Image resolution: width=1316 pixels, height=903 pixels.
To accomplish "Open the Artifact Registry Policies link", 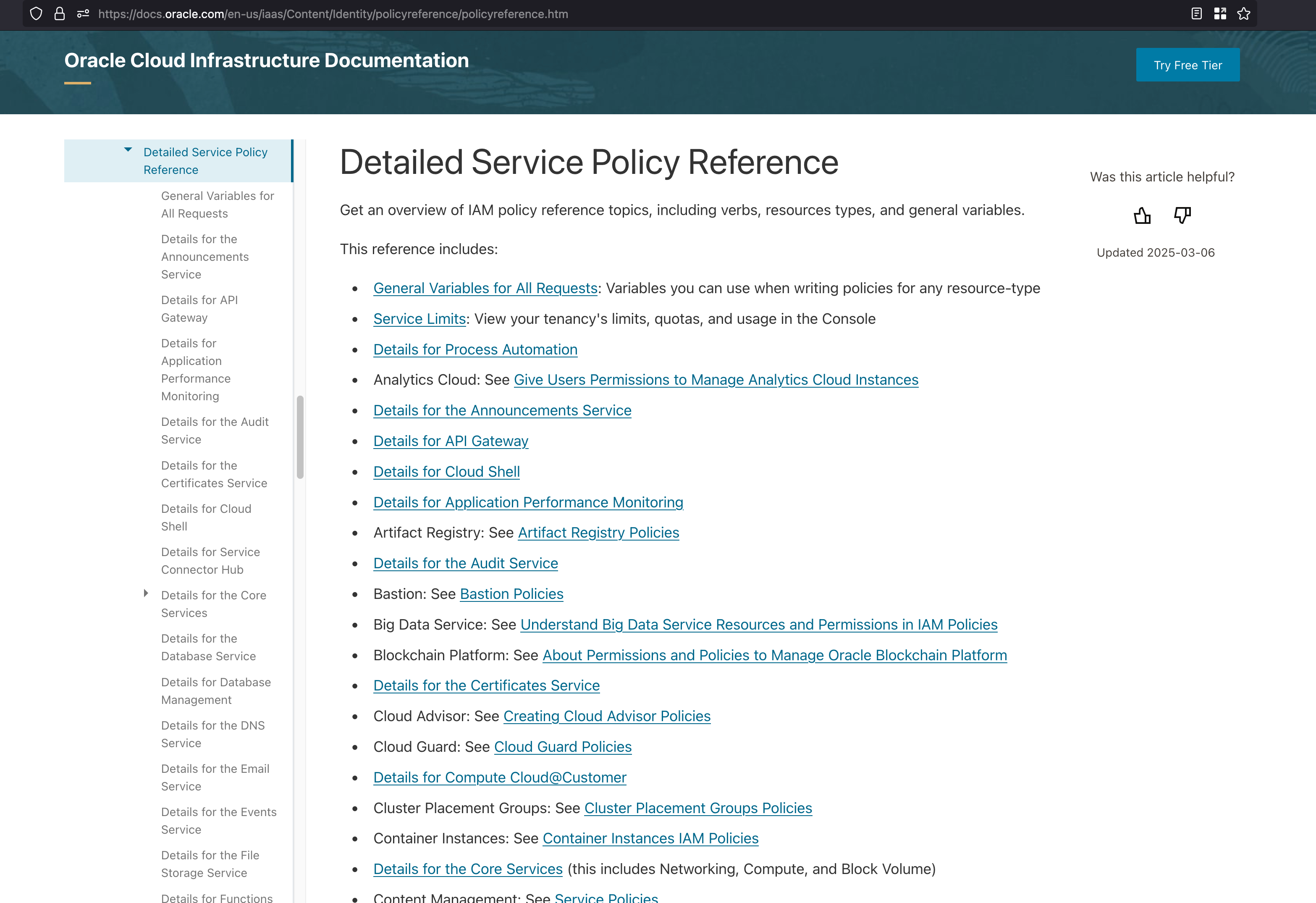I will (x=598, y=533).
